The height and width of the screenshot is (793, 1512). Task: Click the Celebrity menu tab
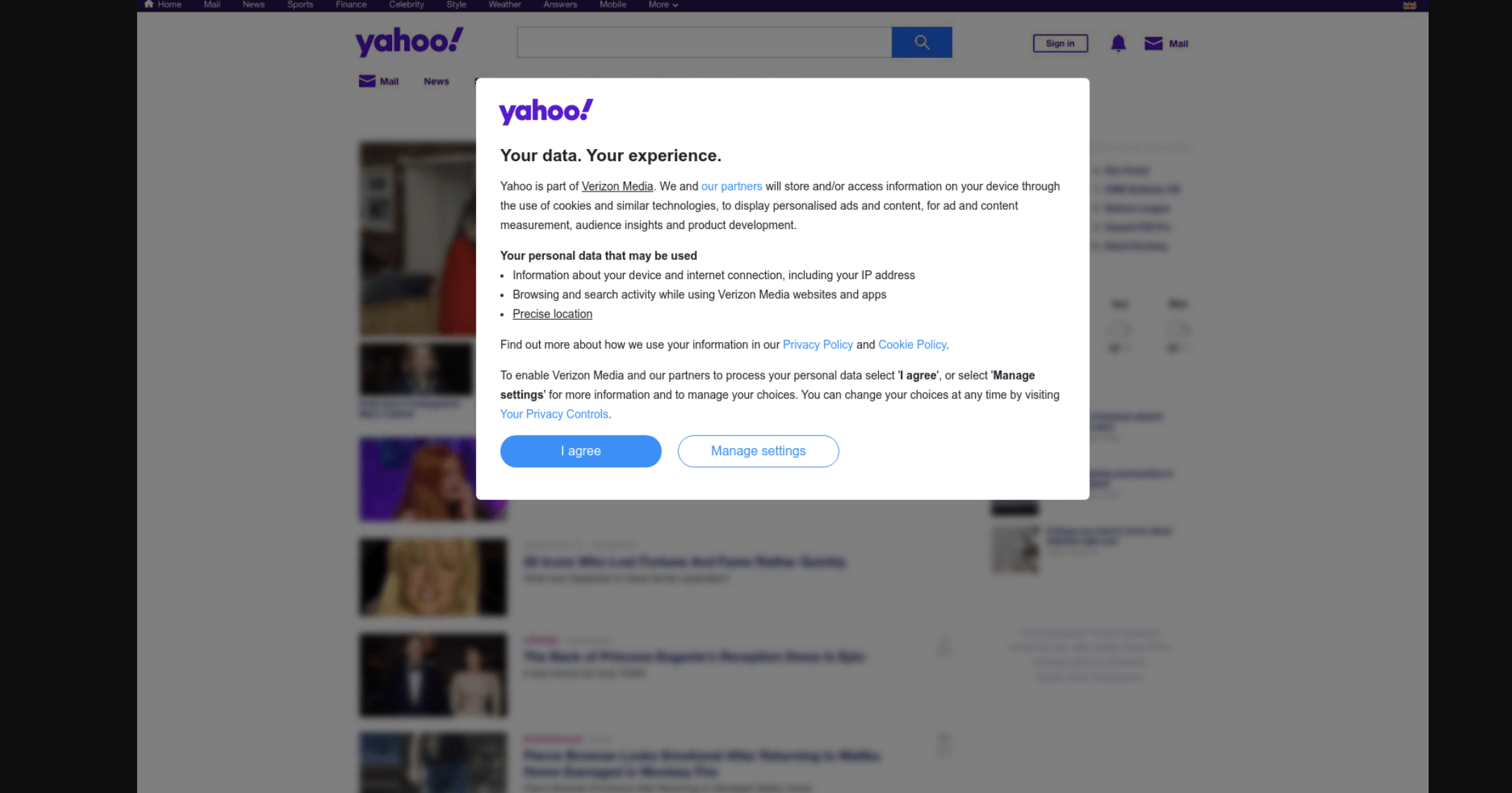[407, 5]
